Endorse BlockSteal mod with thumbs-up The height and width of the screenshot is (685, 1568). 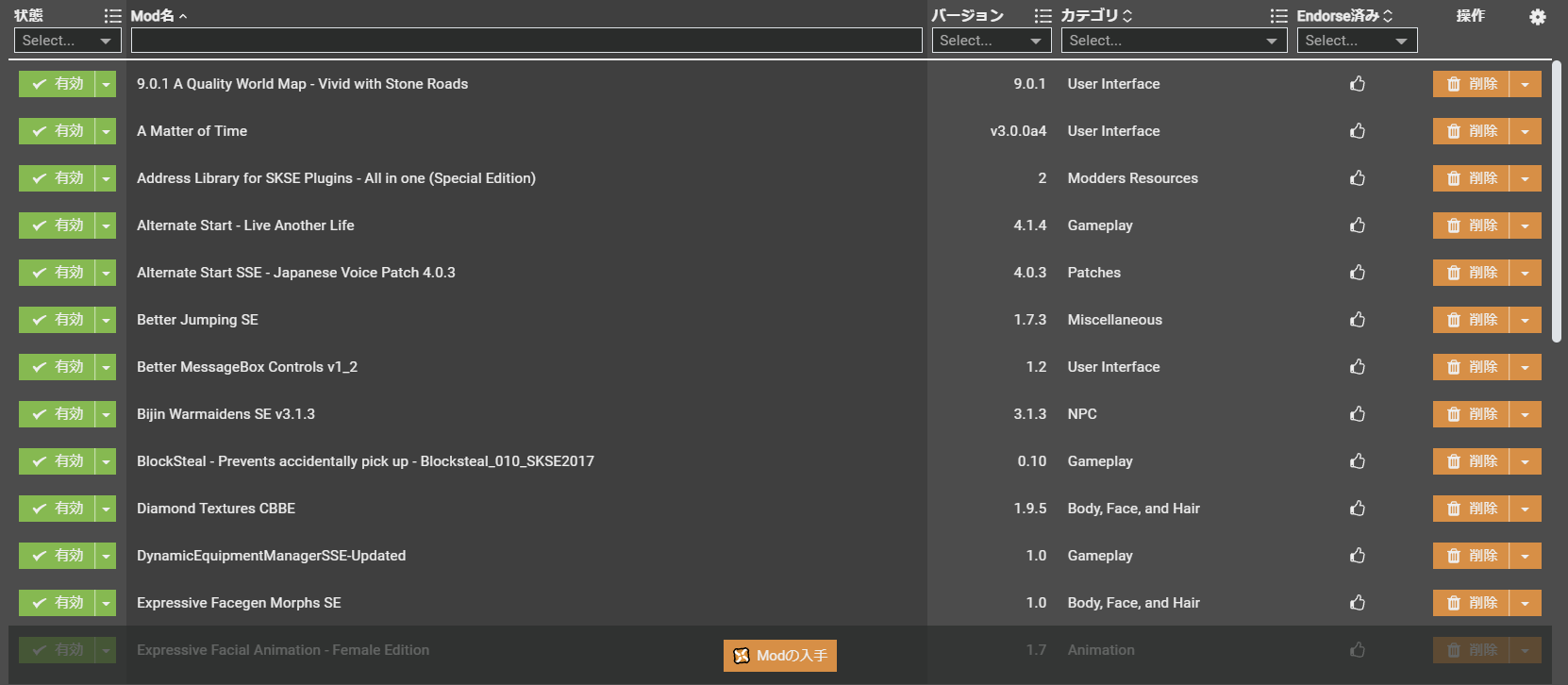click(x=1358, y=461)
